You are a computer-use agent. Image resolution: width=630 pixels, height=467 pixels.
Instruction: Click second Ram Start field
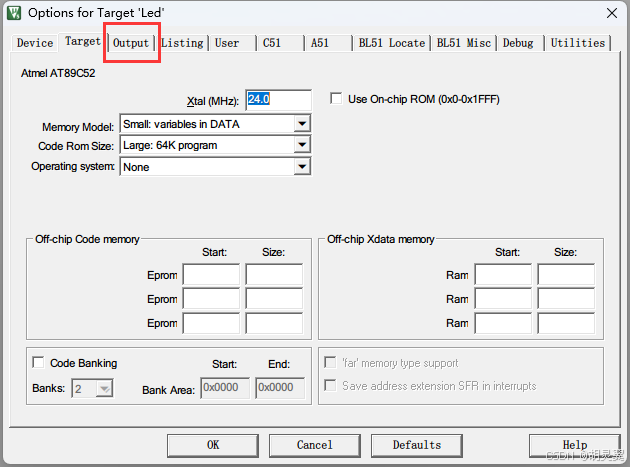tap(503, 299)
